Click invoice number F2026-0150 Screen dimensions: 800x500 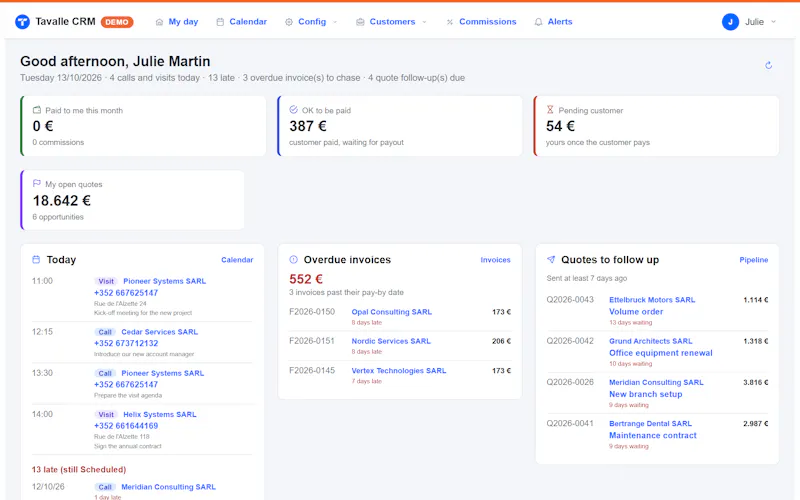pyautogui.click(x=312, y=312)
